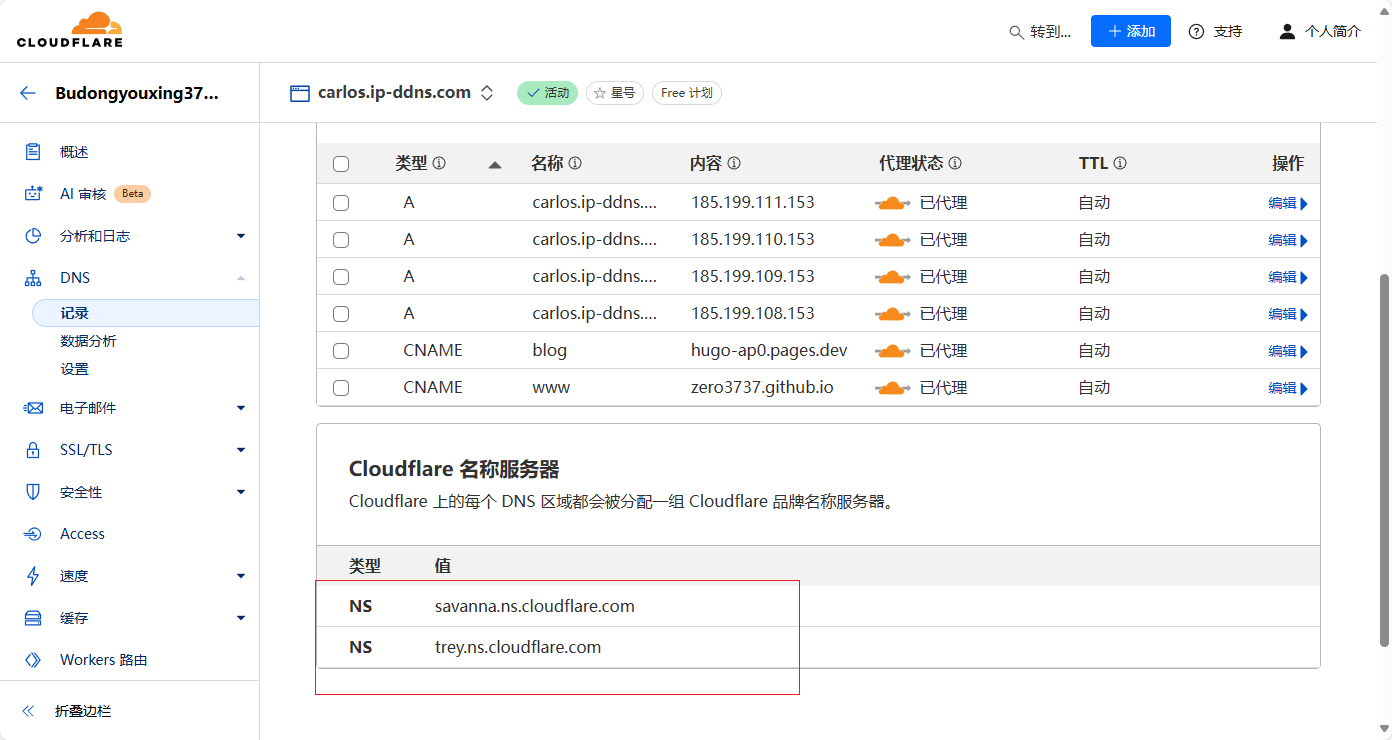Open the 记录 DNS submenu item
Viewport: 1392px width, 740px height.
[146, 313]
